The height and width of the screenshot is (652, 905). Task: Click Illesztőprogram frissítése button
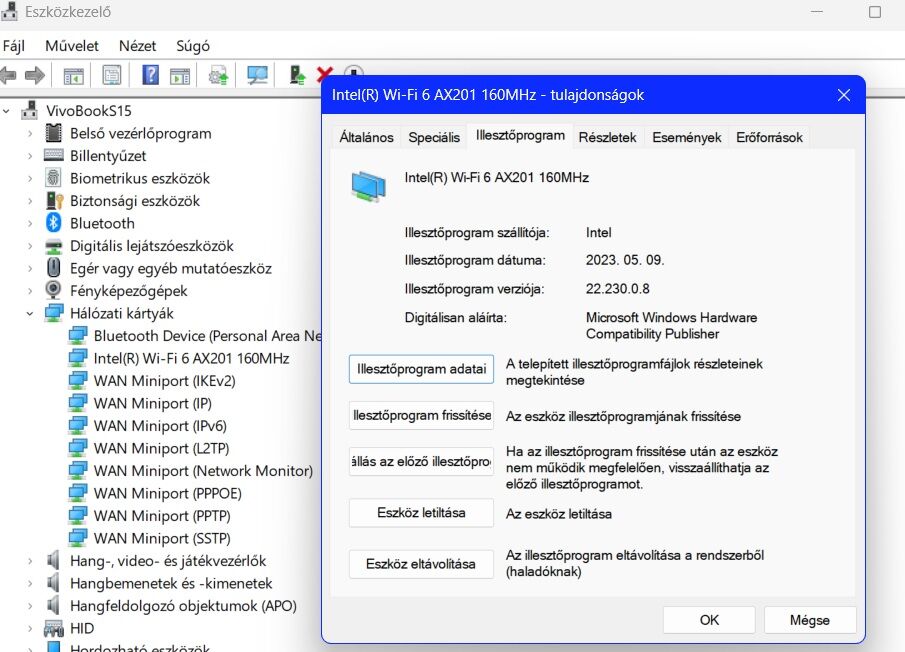click(x=421, y=415)
